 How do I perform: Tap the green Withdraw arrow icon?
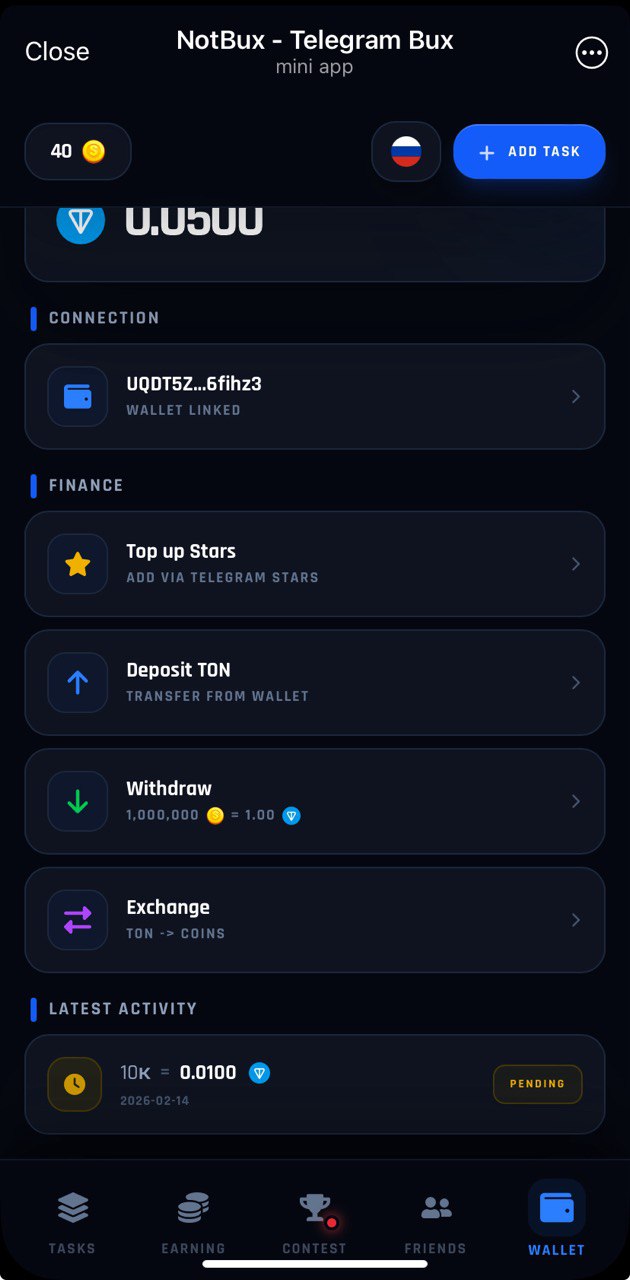[77, 801]
